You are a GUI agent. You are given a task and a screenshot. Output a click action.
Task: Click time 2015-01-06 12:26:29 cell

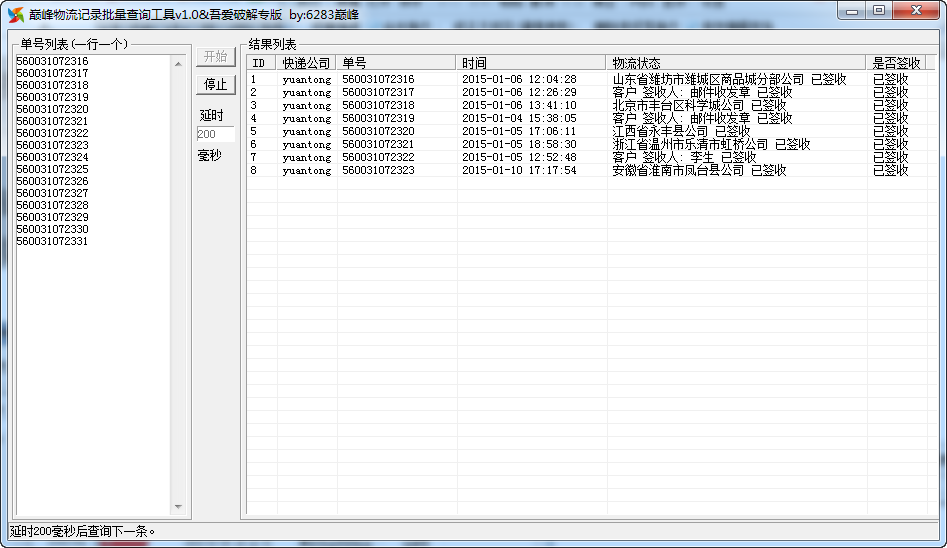(x=519, y=92)
